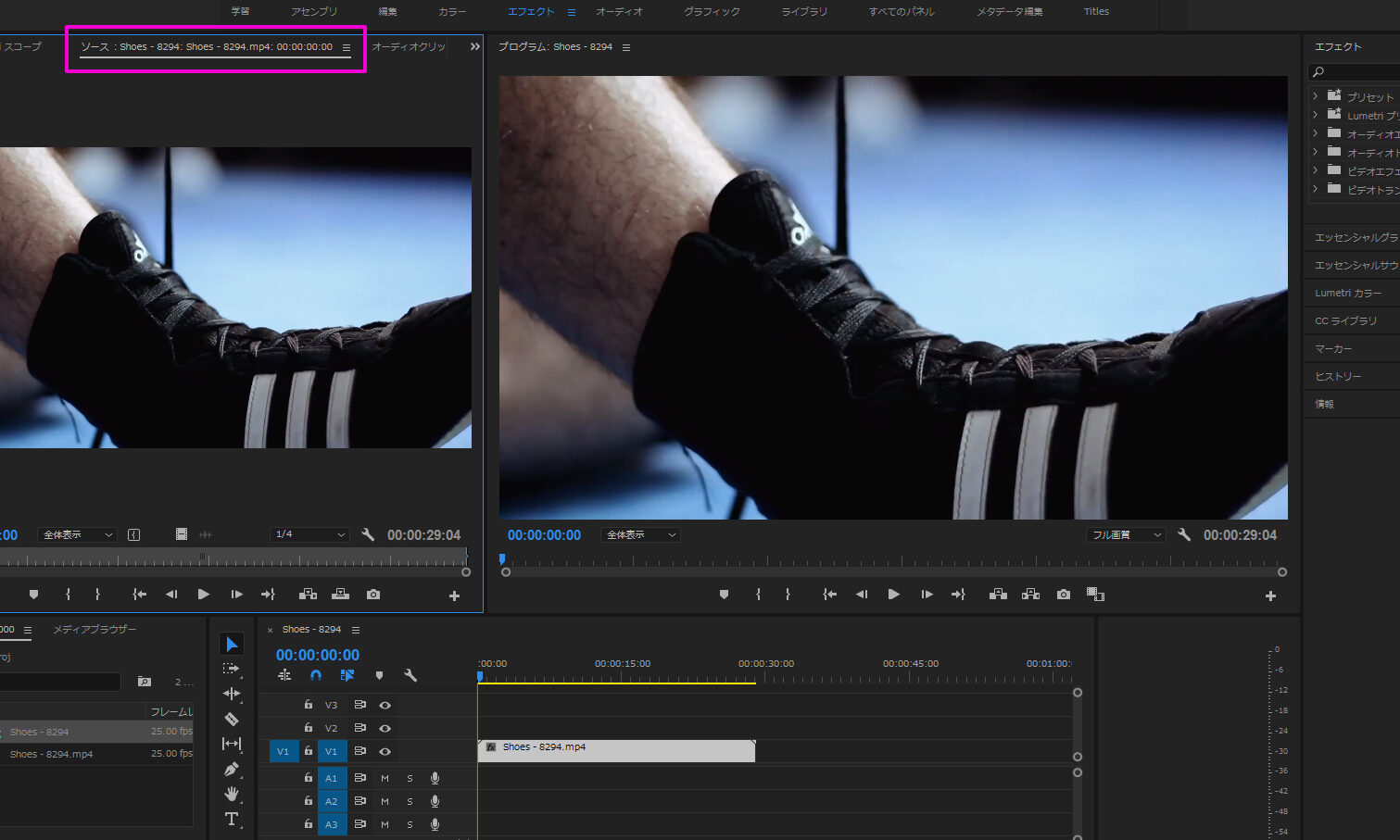Switch to the カラー workspace
The width and height of the screenshot is (1400, 840).
(452, 11)
